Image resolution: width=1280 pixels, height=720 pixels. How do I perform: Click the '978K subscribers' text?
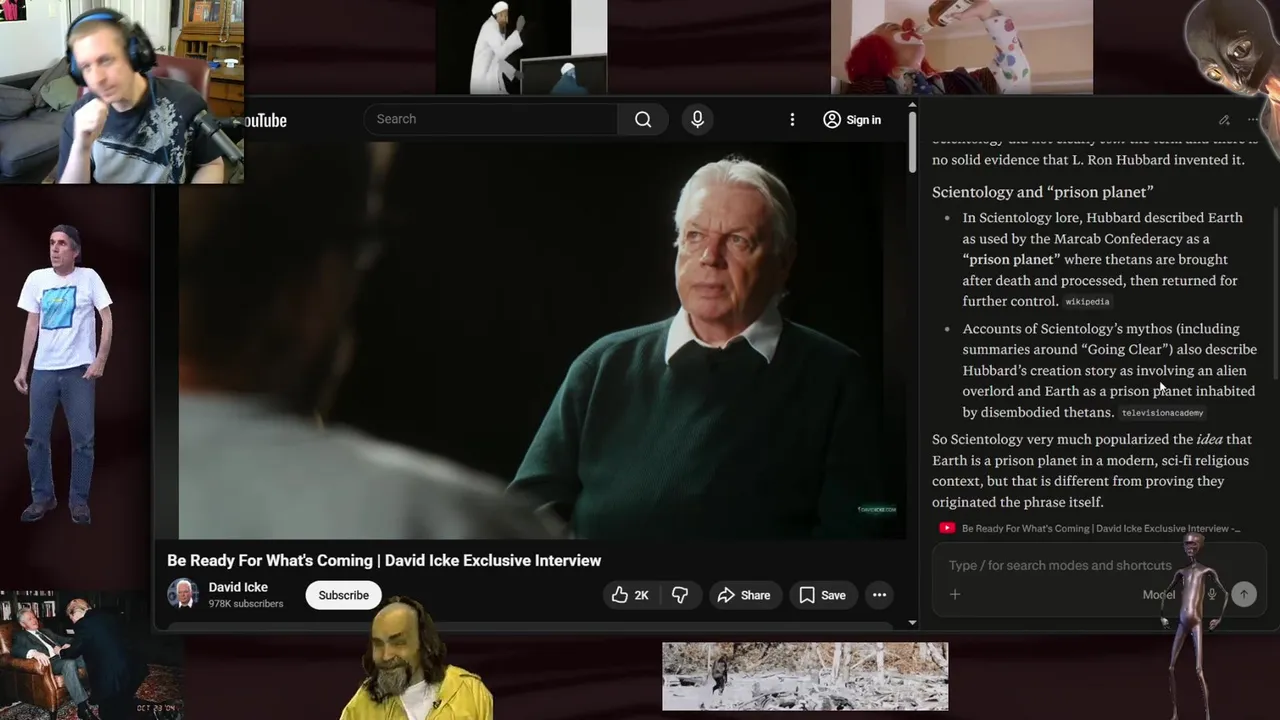tap(246, 604)
